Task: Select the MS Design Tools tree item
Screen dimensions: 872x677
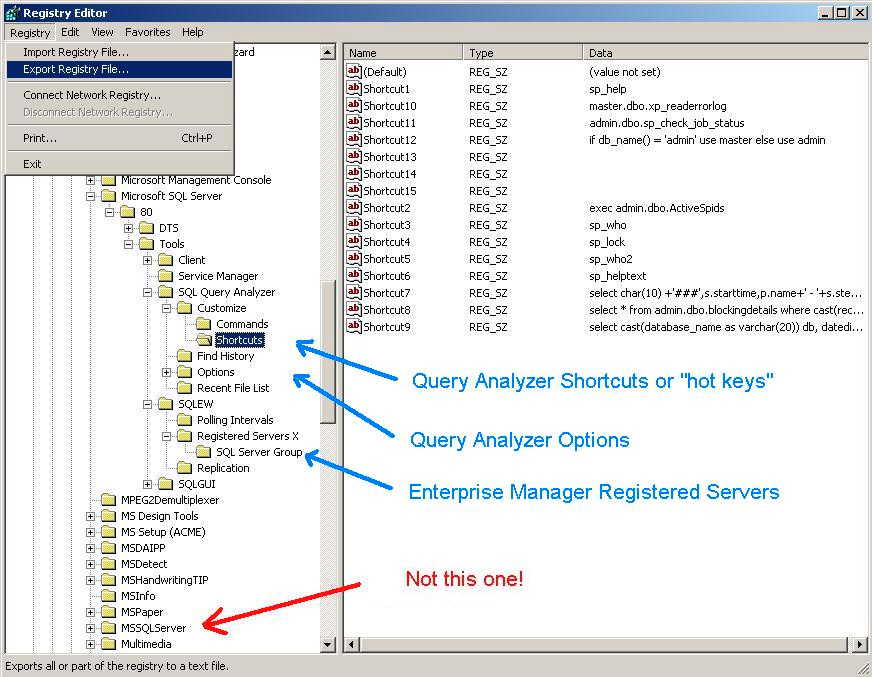Action: tap(160, 516)
